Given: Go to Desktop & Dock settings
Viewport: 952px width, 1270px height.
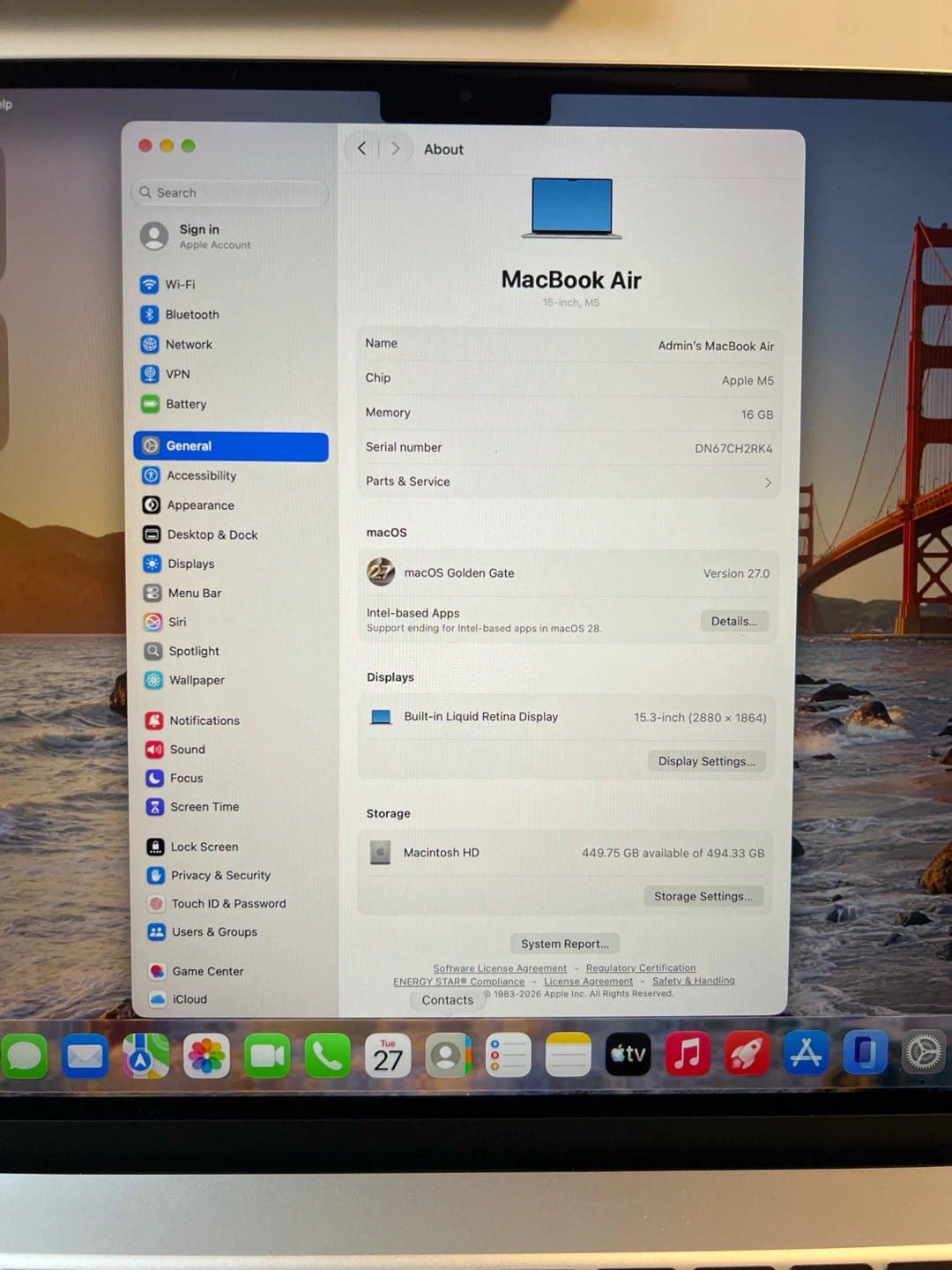Looking at the screenshot, I should pyautogui.click(x=233, y=534).
